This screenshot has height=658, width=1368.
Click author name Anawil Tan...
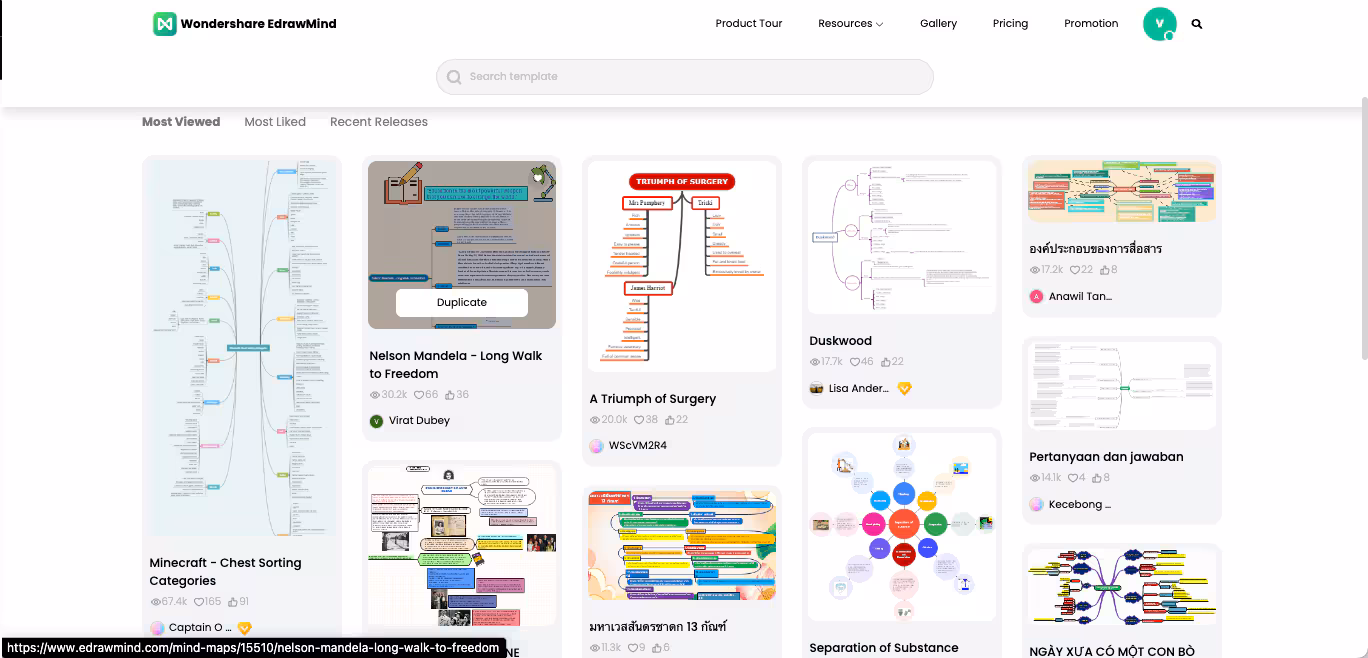pos(1080,296)
